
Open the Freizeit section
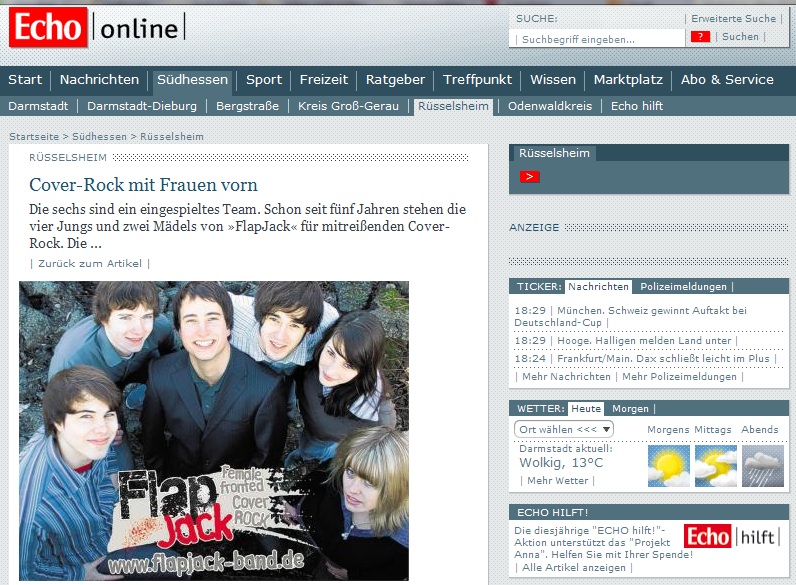(324, 80)
